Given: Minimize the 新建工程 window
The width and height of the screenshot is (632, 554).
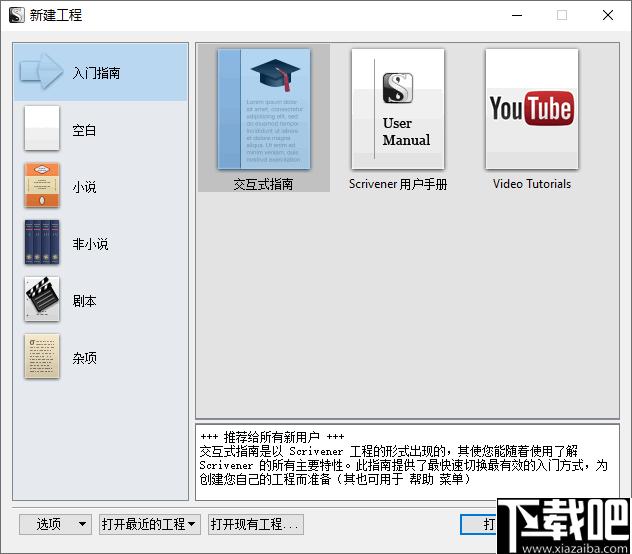Looking at the screenshot, I should point(517,15).
